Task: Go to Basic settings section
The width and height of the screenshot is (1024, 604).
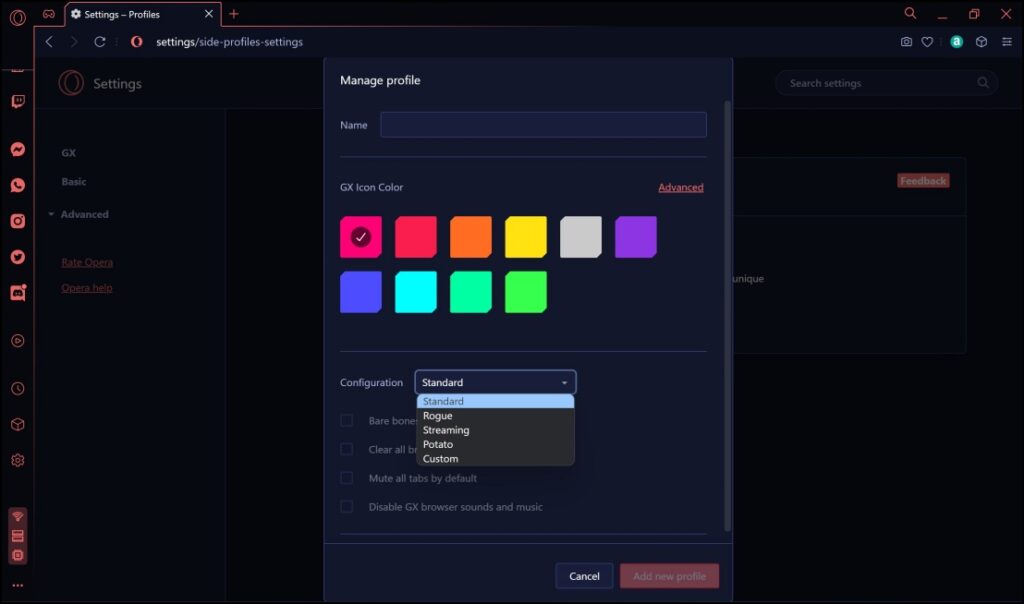Action: 74,182
